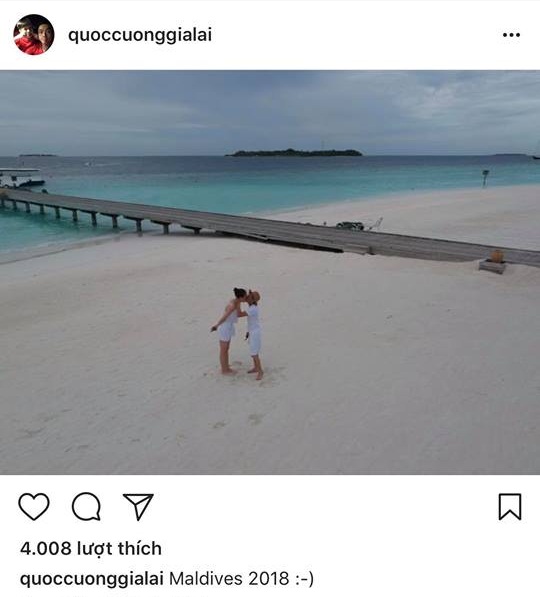This screenshot has height=597, width=540.
Task: Tap the distant island on the horizon
Action: 294,153
